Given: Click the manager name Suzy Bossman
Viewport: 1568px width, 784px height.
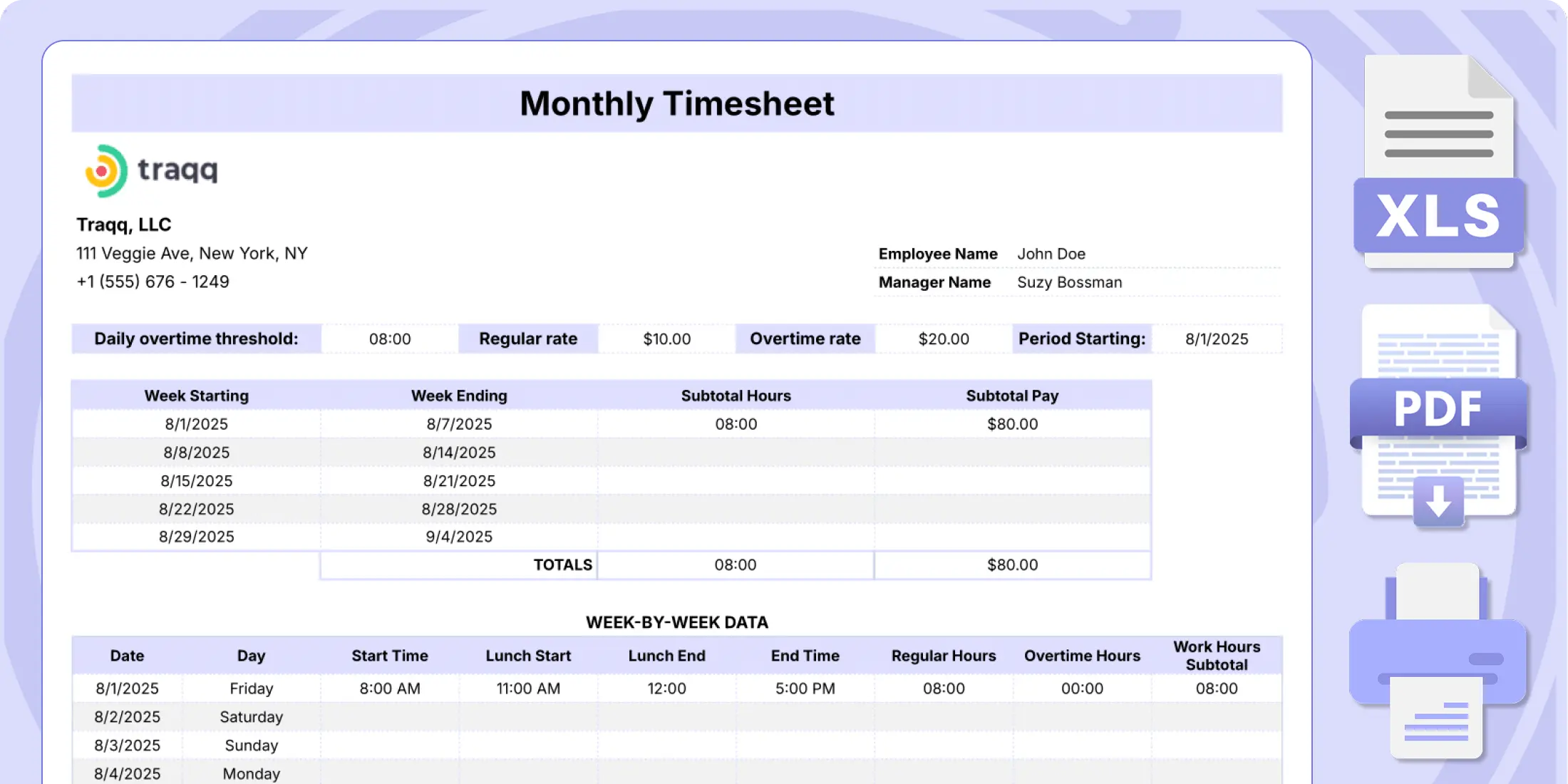Looking at the screenshot, I should coord(1069,282).
